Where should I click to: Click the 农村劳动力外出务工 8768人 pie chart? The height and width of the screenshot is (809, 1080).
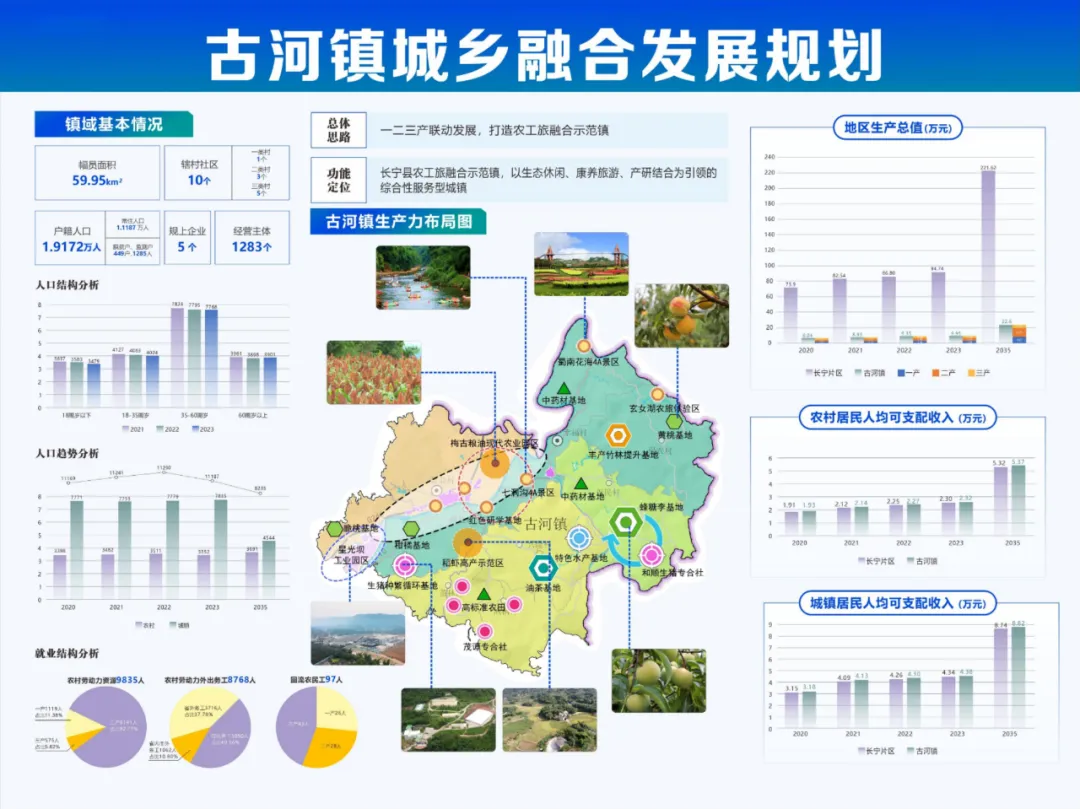(x=210, y=727)
